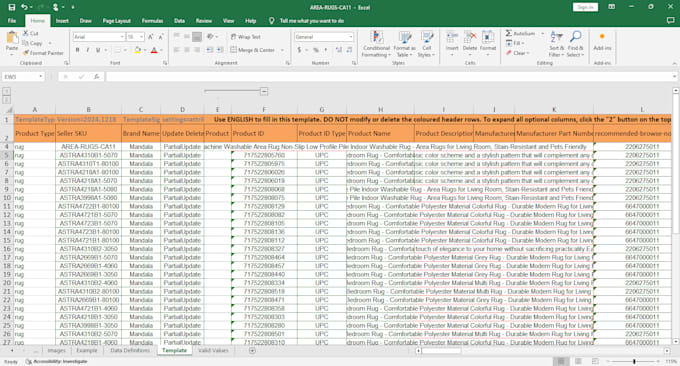Apply yellow fill color bucket
Viewport: 680px width, 366px height.
point(137,50)
